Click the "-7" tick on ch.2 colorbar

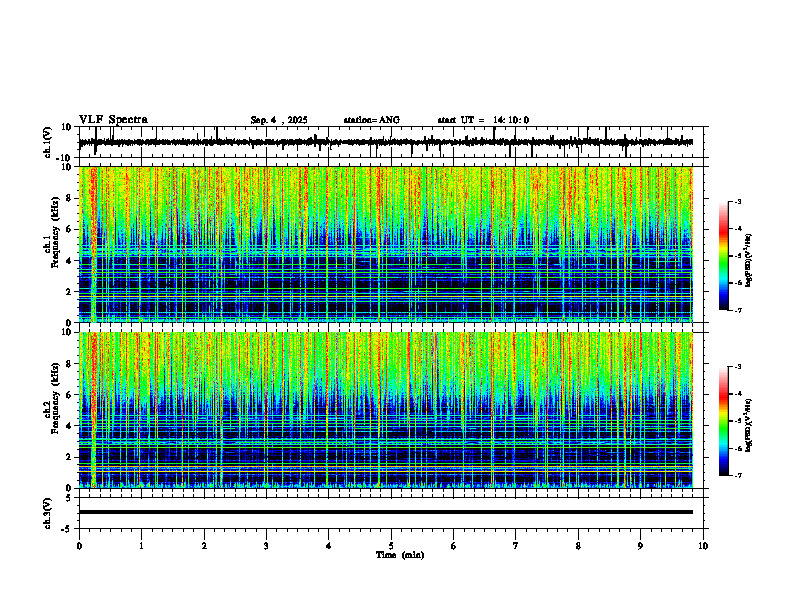coord(738,475)
